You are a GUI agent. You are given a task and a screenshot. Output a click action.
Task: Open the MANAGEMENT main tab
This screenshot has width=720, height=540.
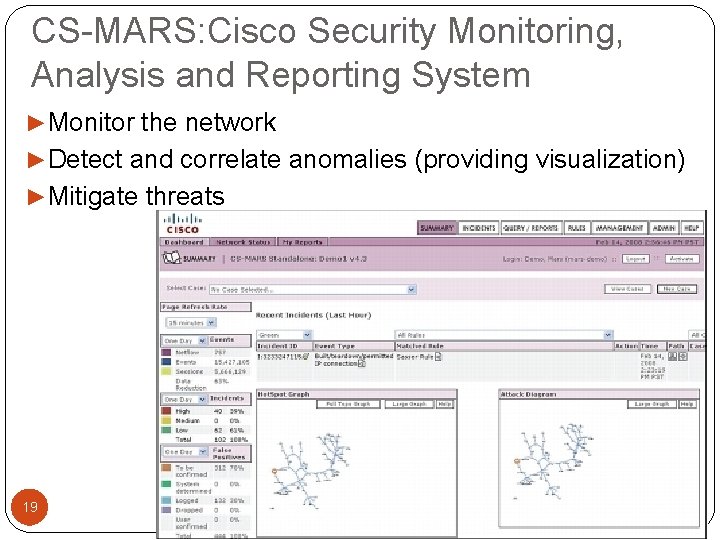(x=619, y=228)
